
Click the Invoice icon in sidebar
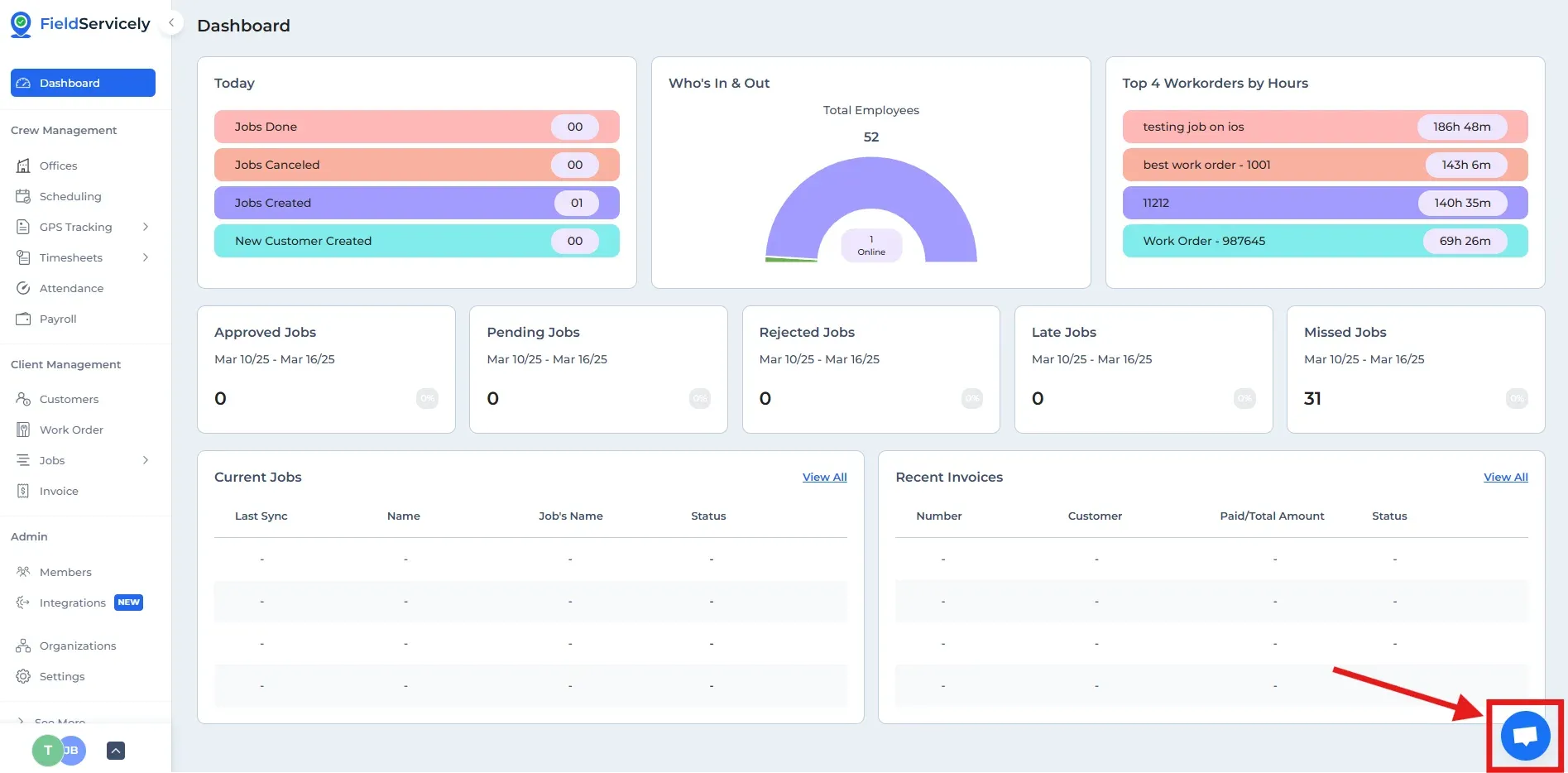tap(23, 491)
